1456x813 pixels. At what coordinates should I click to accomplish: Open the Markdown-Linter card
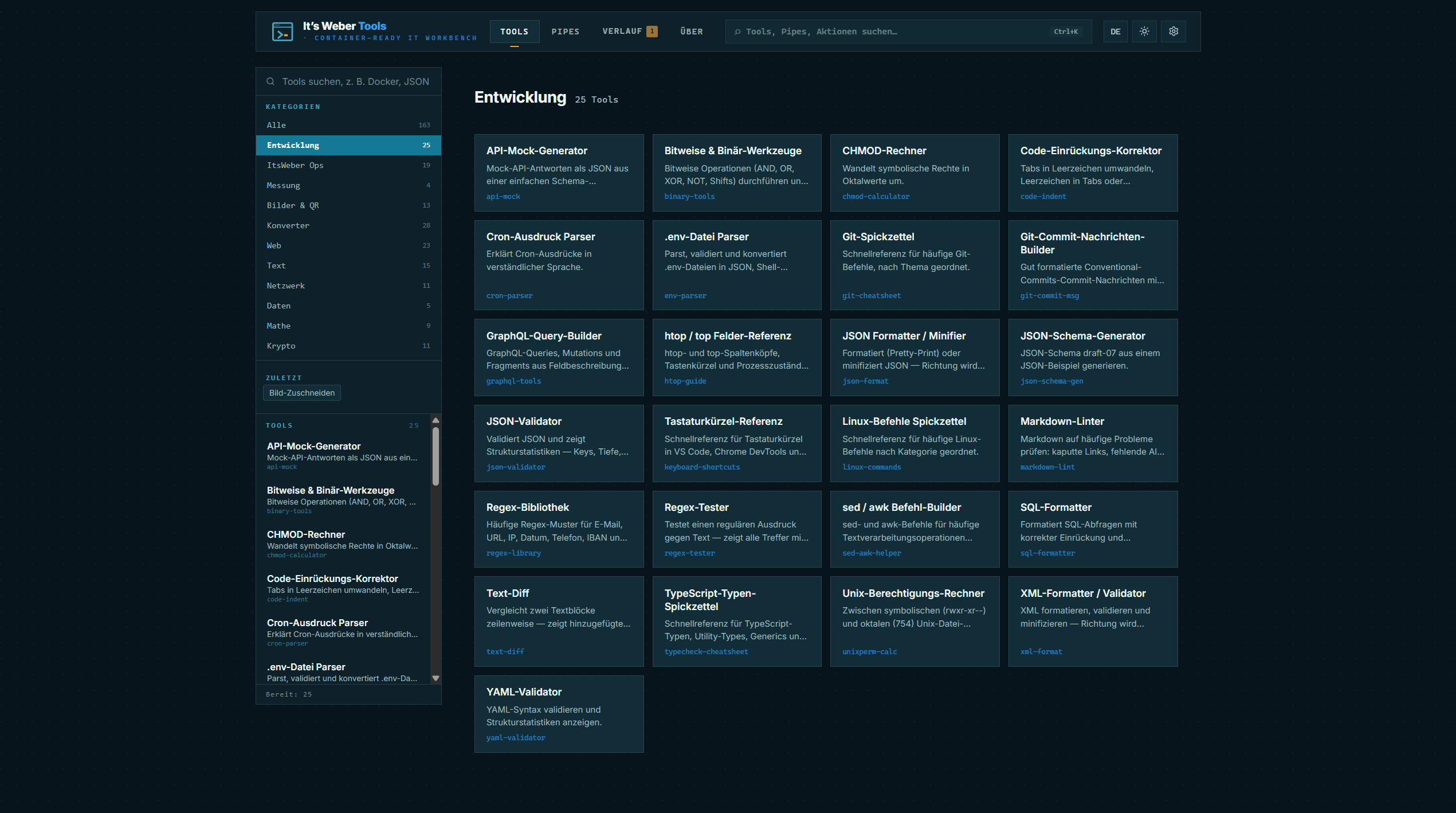point(1093,443)
